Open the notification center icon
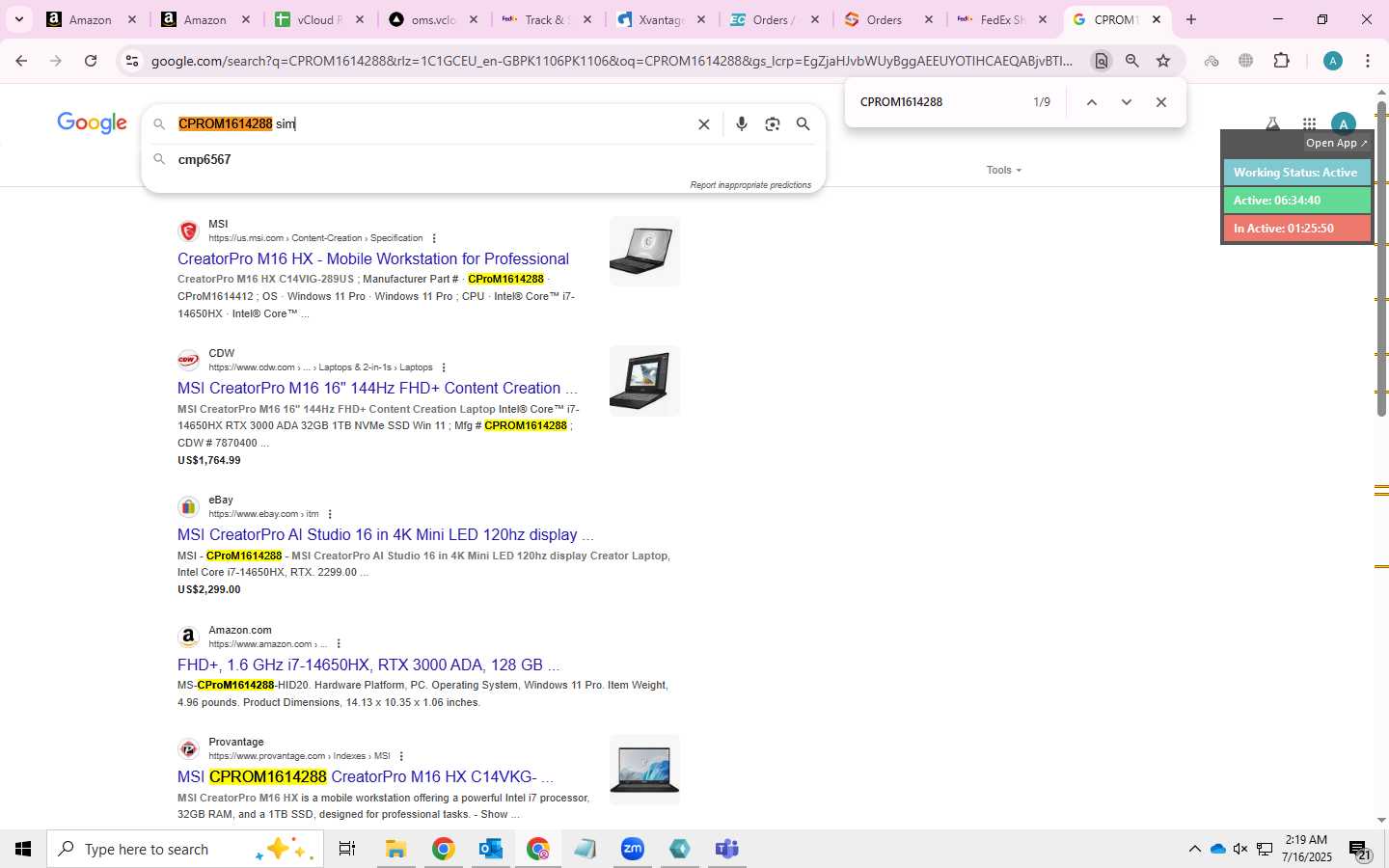Viewport: 1389px width, 868px height. [1359, 850]
